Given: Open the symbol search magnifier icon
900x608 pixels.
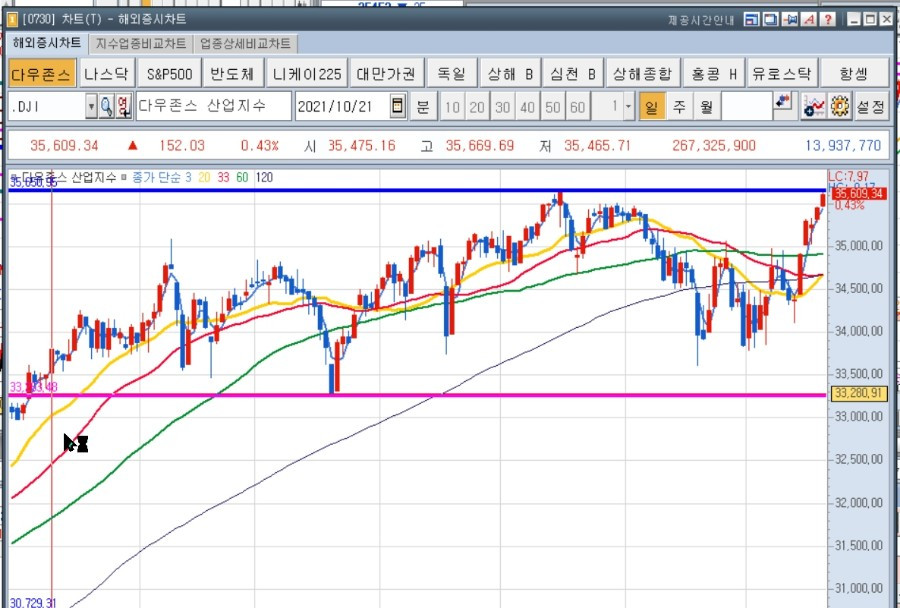Looking at the screenshot, I should [106, 107].
